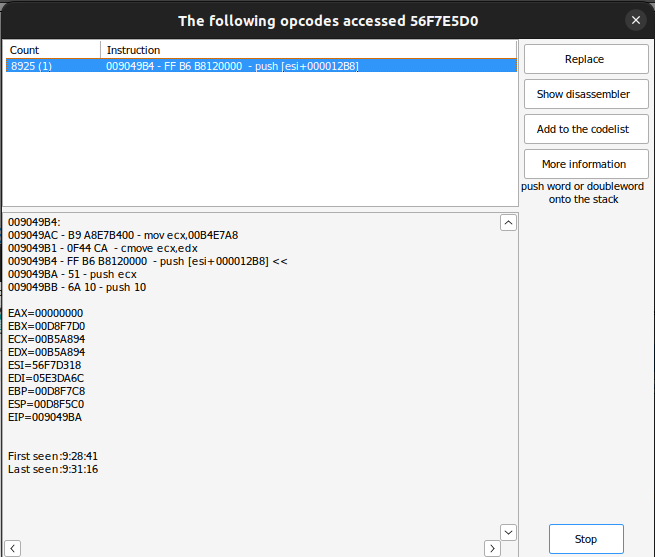Click the highlighted push [esi+000012B8] << line
655x557 pixels.
pyautogui.click(x=147, y=261)
